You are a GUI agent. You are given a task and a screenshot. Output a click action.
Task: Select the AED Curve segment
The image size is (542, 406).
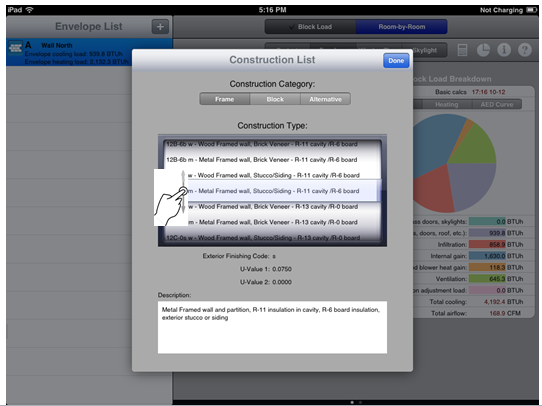(497, 104)
